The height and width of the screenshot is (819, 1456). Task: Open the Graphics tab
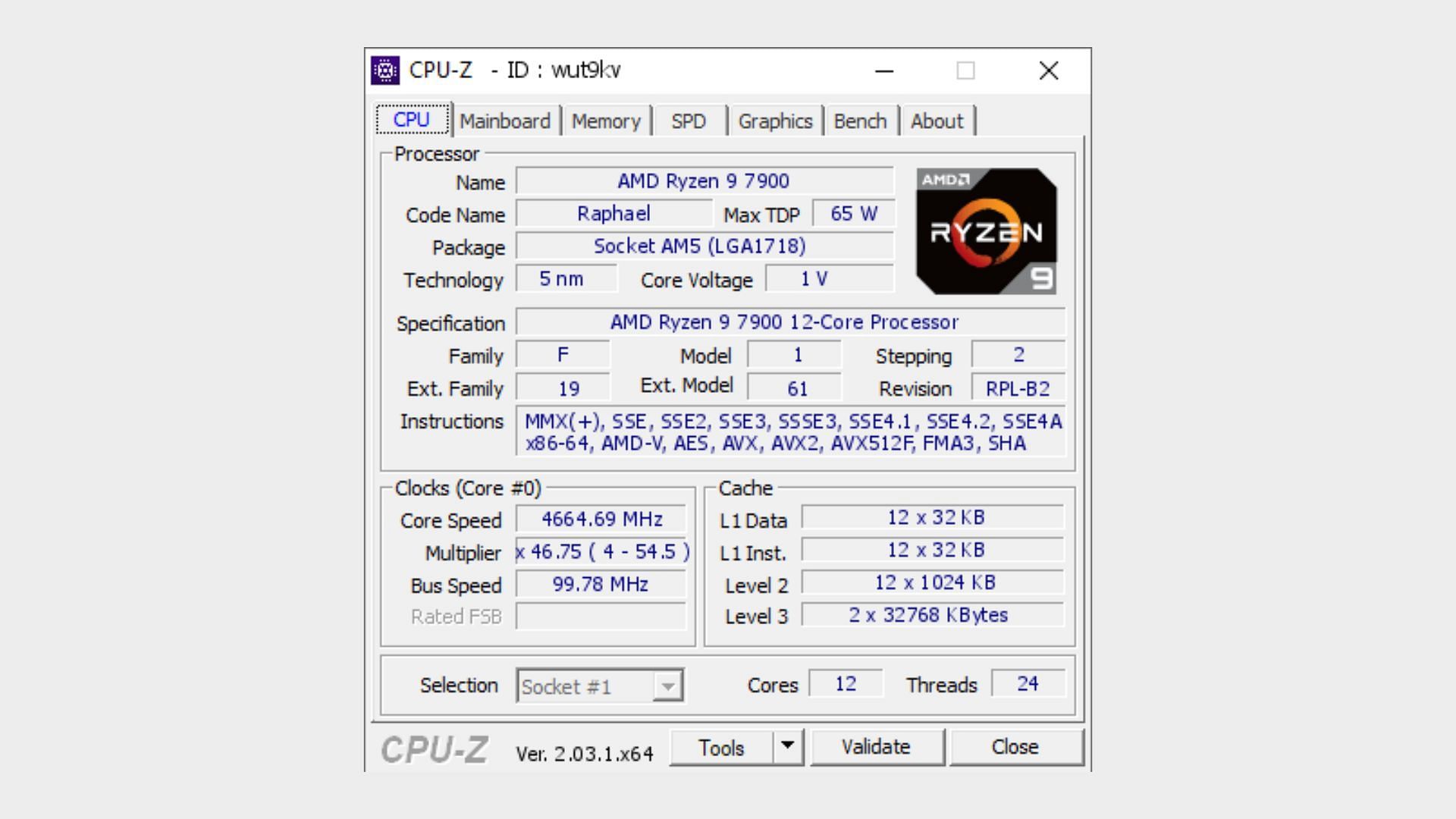coord(775,120)
